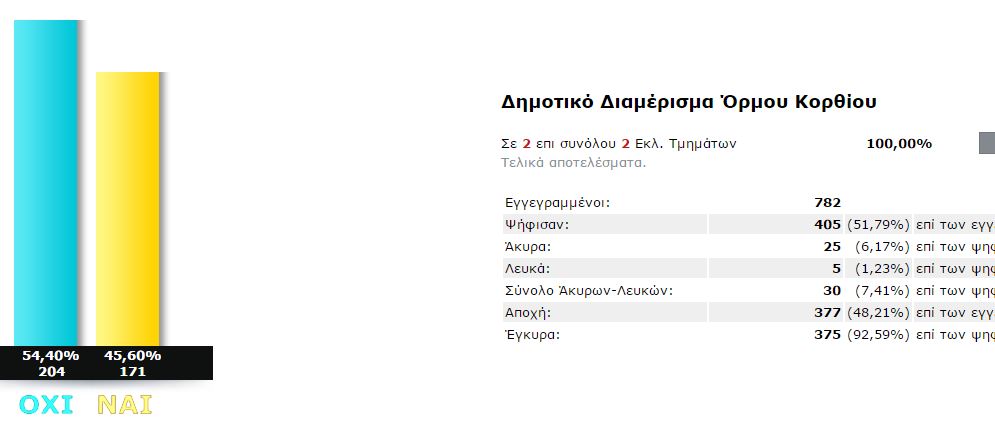Click the cyan OXI vote bar
The height and width of the screenshot is (423, 995).
coord(46,183)
